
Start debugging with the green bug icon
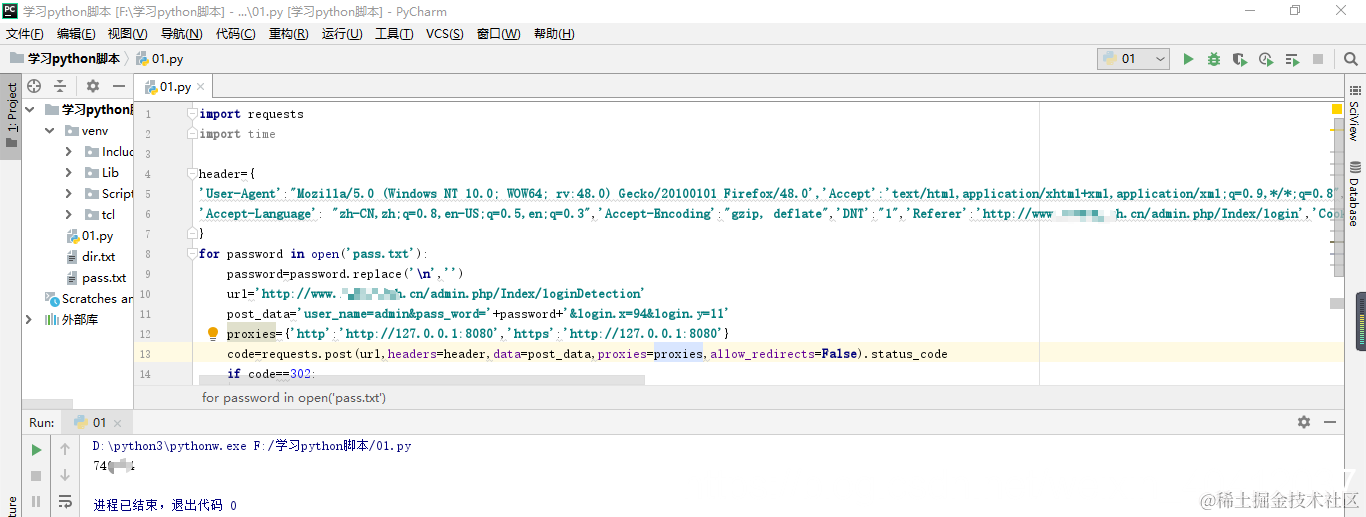(1214, 59)
